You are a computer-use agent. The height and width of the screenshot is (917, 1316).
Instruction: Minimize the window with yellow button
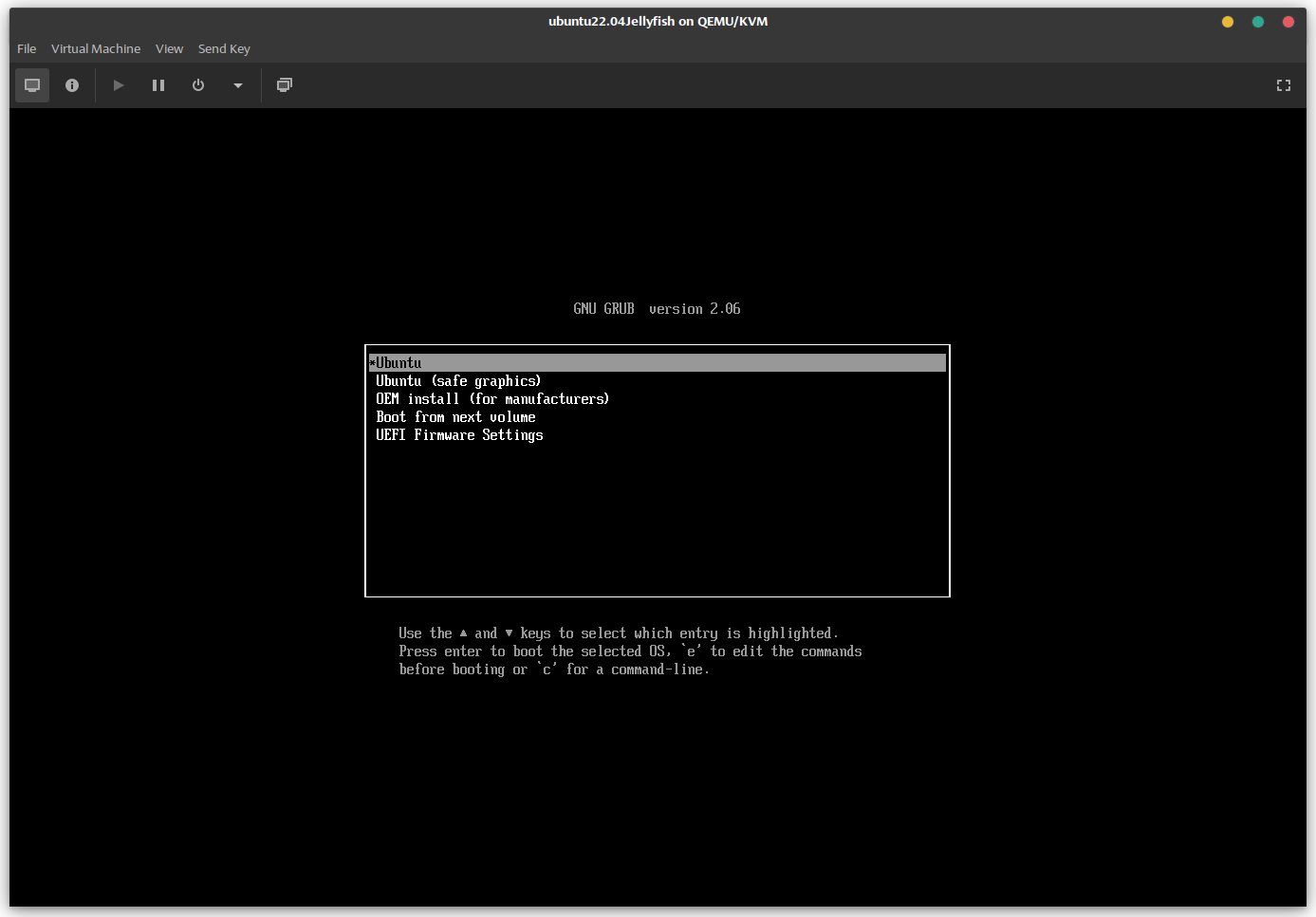1228,22
